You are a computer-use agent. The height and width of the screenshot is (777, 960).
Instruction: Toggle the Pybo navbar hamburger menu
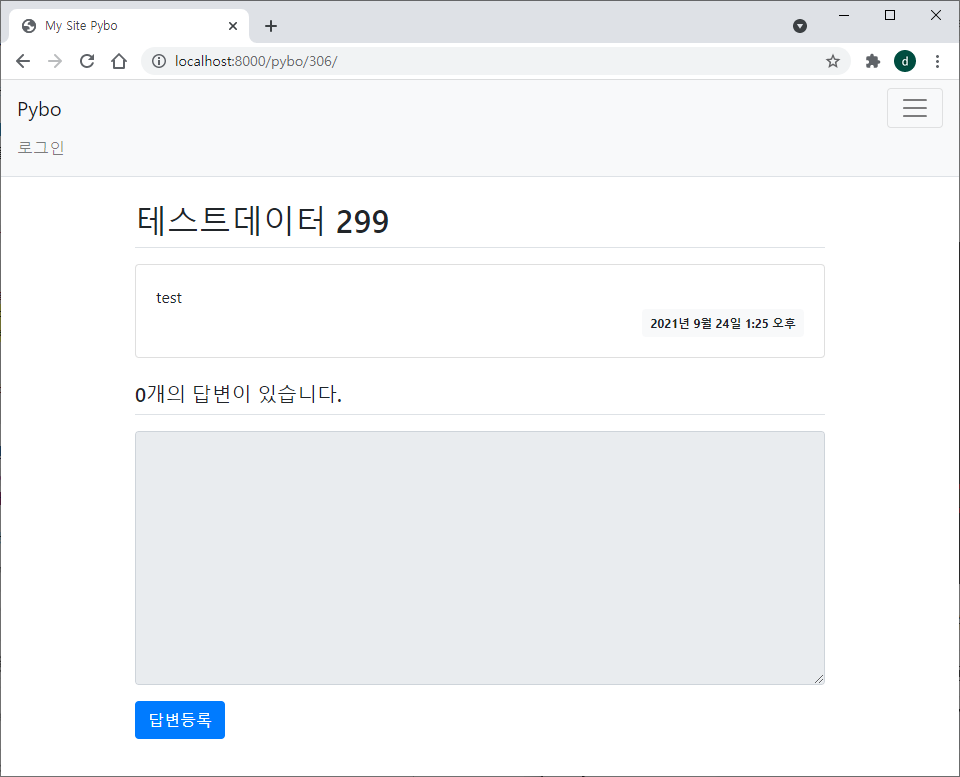[914, 108]
